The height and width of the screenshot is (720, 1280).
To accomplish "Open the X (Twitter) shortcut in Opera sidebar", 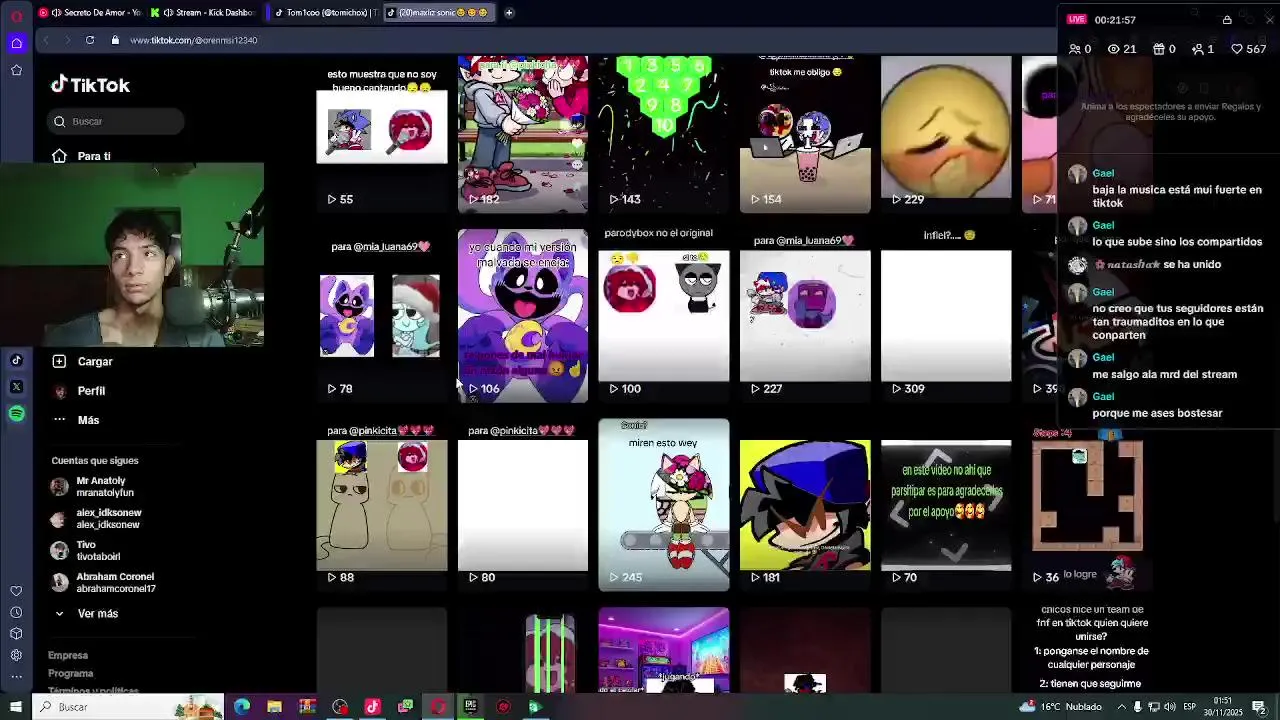I will (x=16, y=386).
